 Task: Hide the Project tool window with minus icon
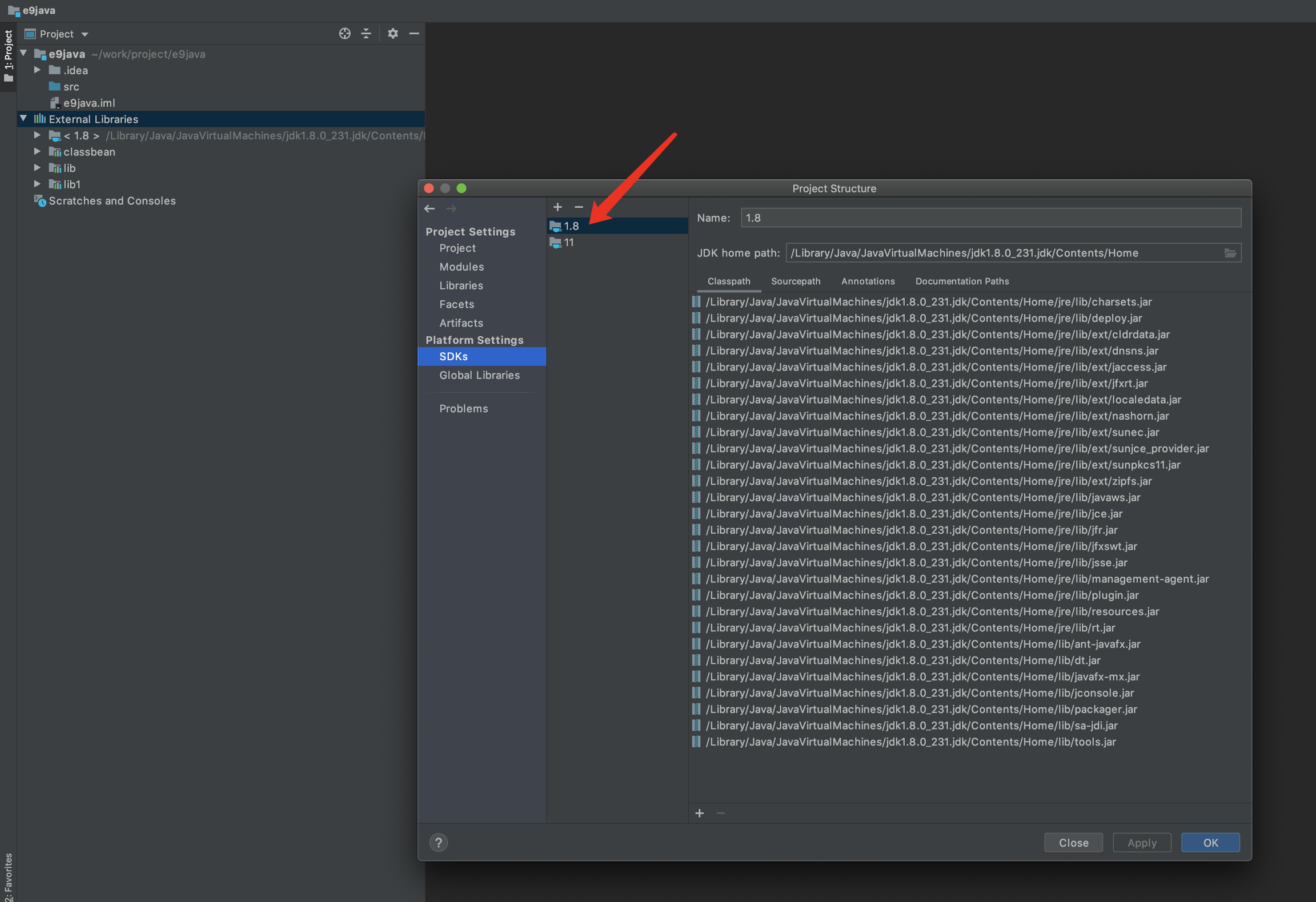[x=414, y=34]
